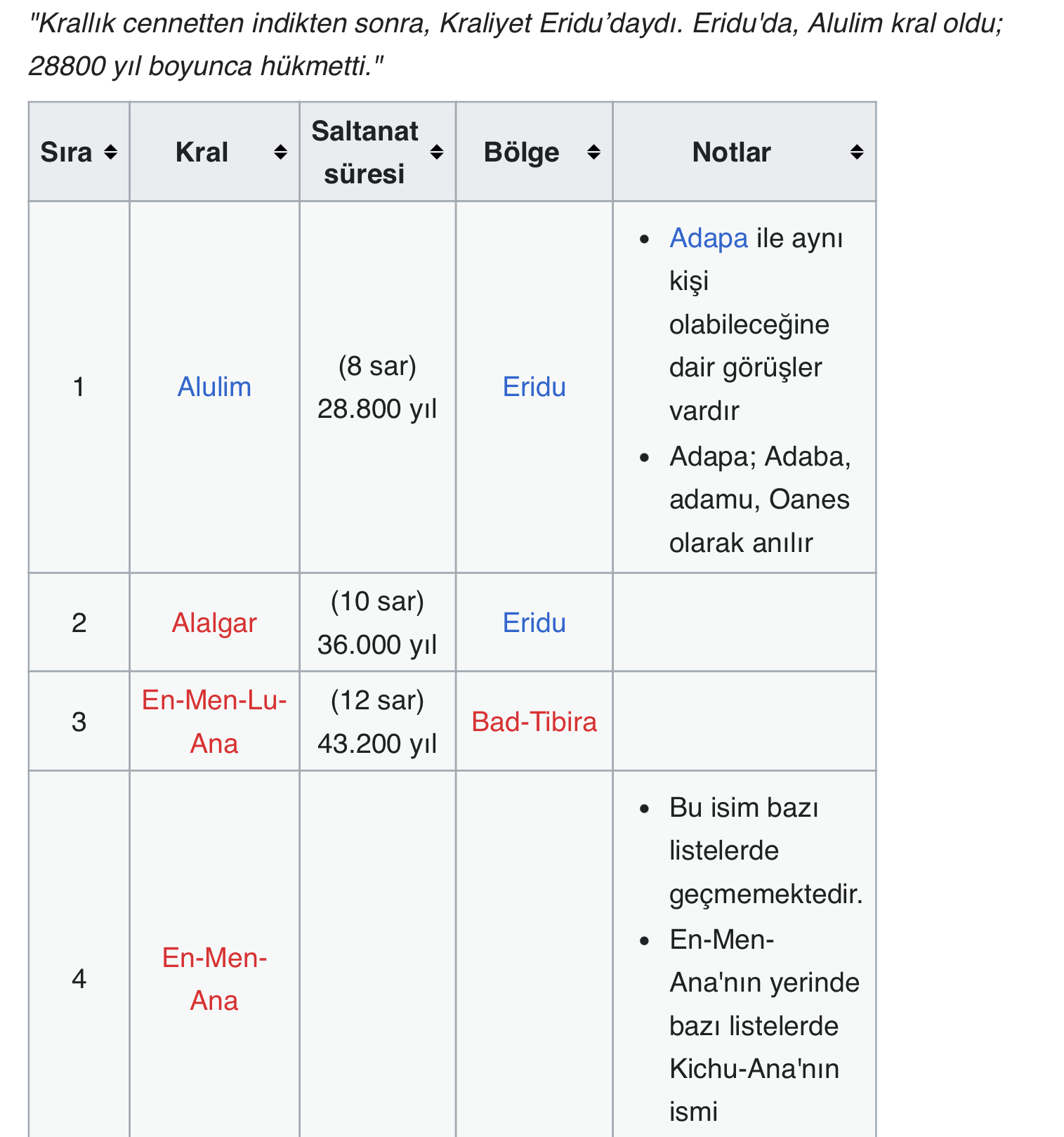Click the sort arrows beside Kral header

tap(280, 152)
